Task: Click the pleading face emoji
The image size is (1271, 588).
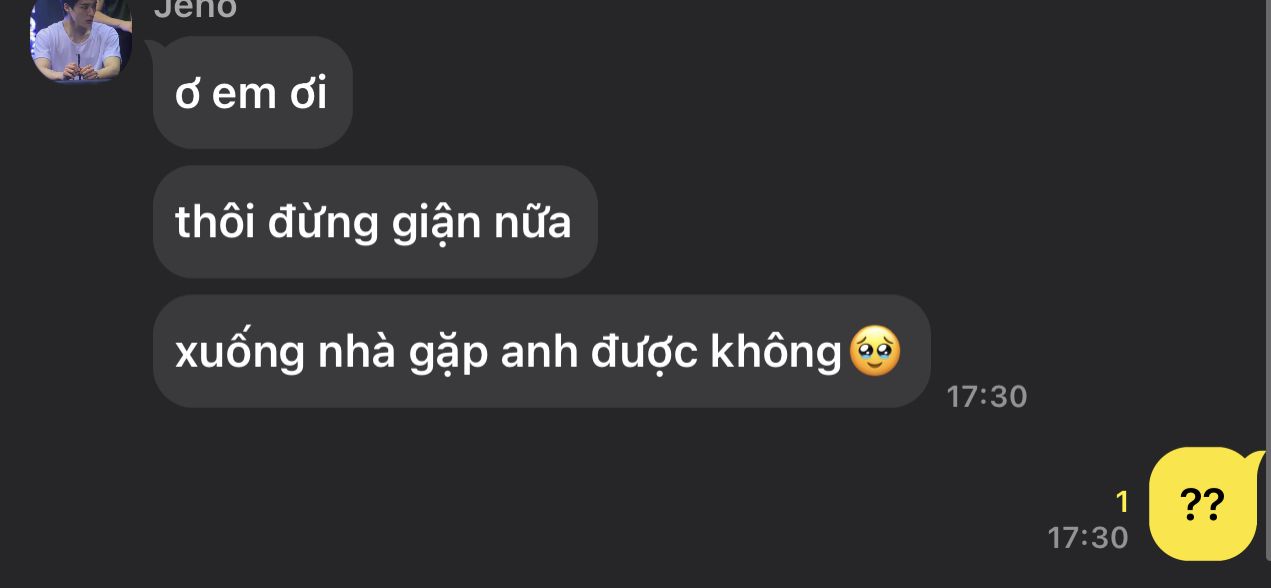Action: coord(875,352)
